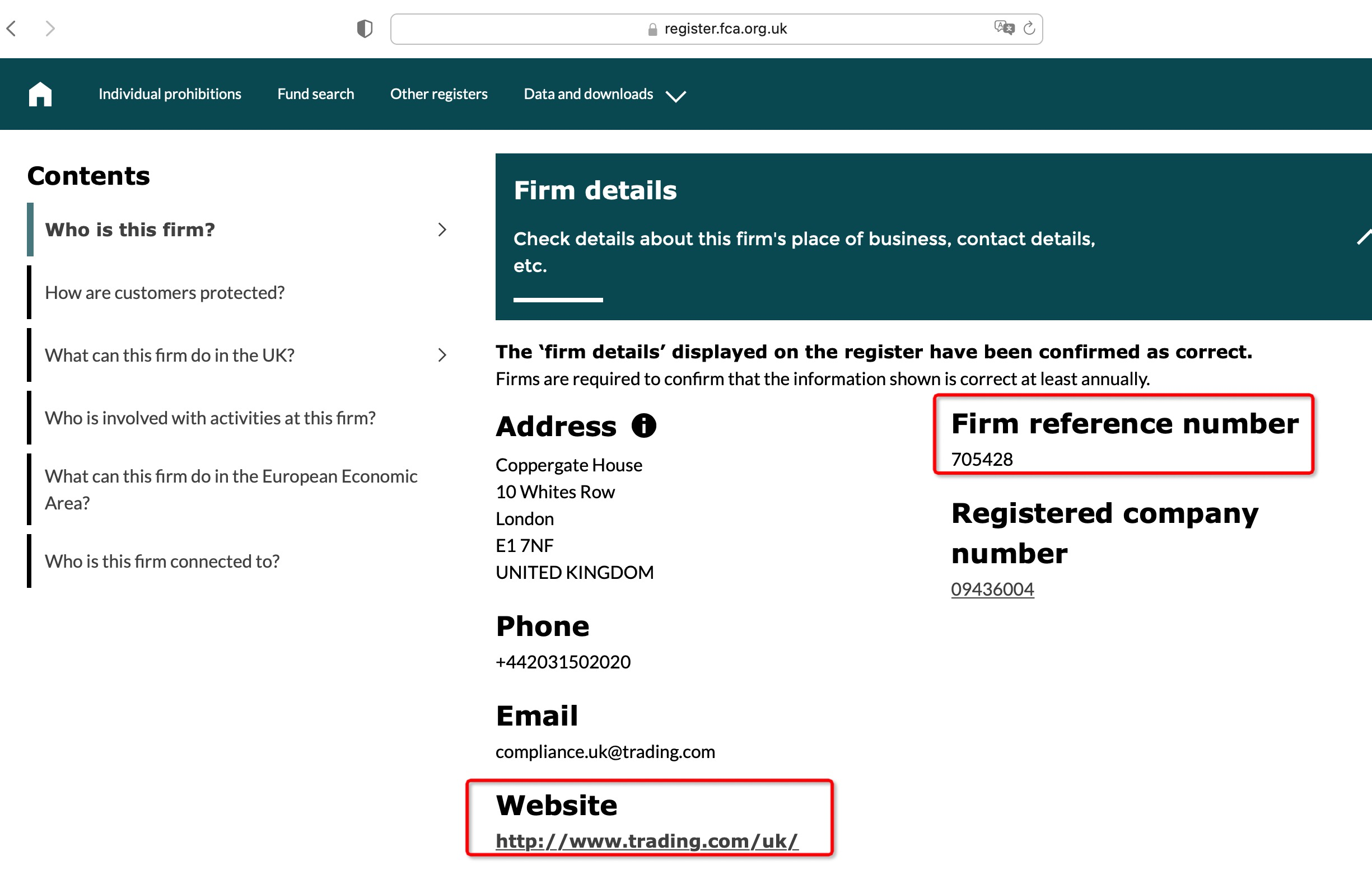
Task: Select 'Who is this firm connected to?'
Action: [x=162, y=561]
